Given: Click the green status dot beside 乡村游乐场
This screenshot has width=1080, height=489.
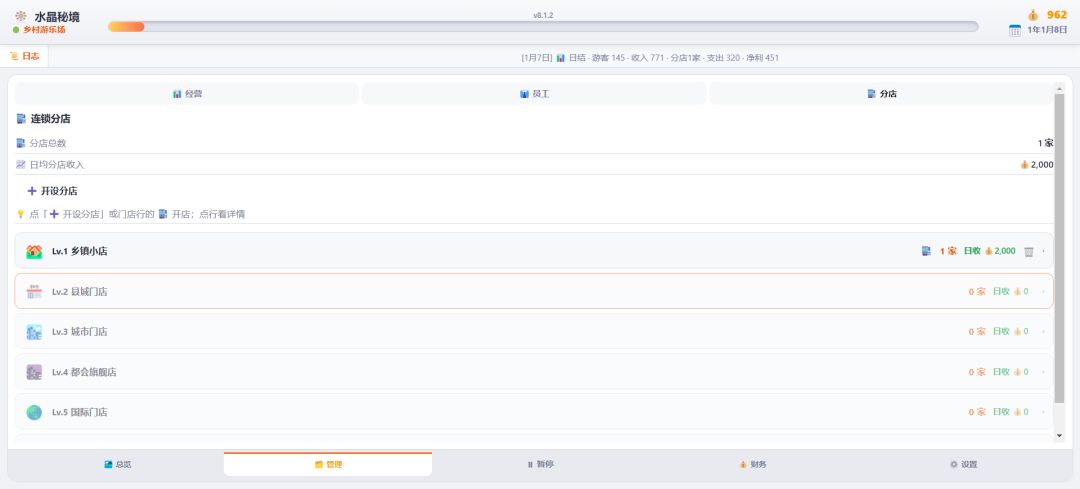Looking at the screenshot, I should click(x=16, y=30).
